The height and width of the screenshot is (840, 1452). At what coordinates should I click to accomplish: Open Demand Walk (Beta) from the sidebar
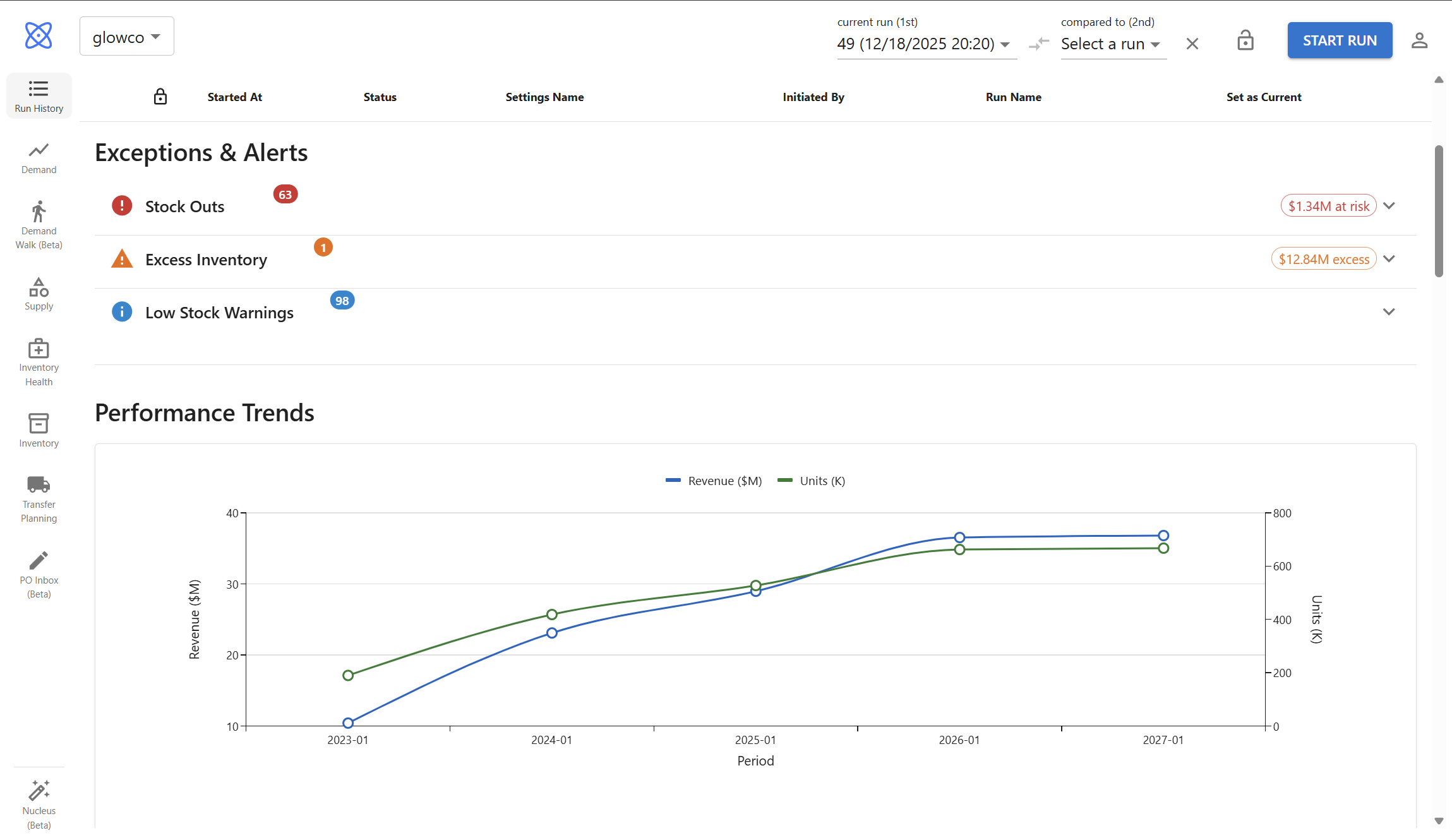[39, 224]
